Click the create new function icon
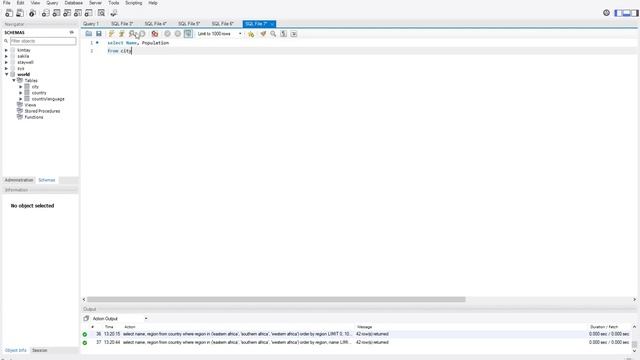Viewport: 640px width, 360px height. coord(88,13)
